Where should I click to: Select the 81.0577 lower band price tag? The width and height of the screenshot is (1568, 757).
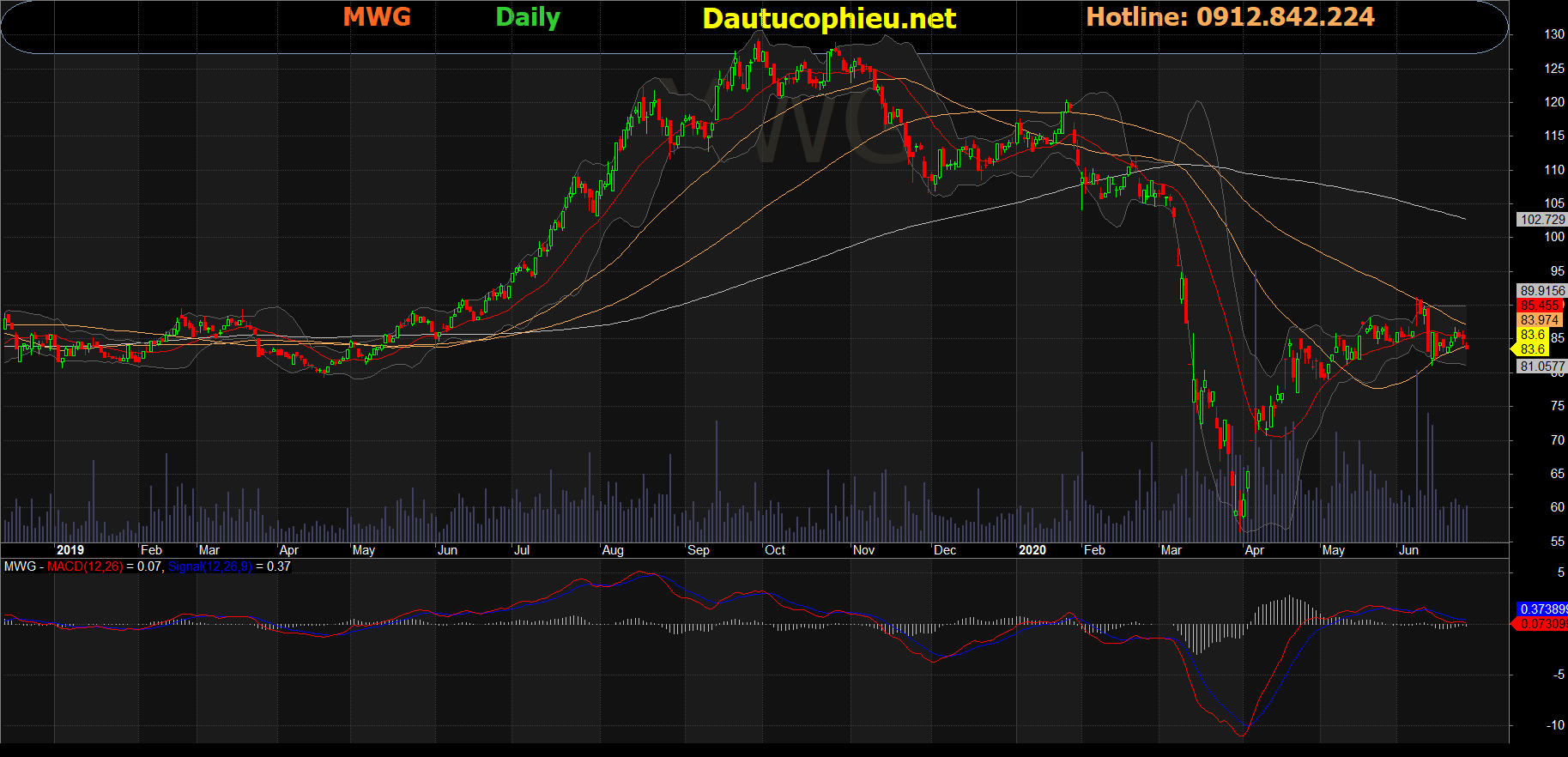(x=1541, y=366)
